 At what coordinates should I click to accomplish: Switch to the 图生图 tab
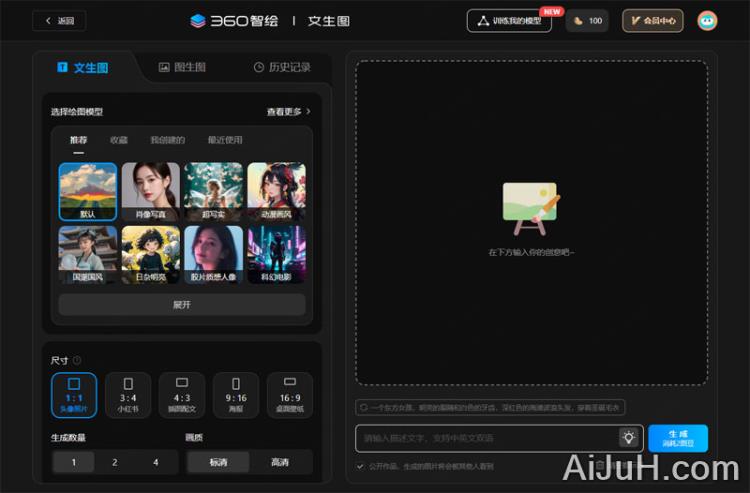[182, 67]
